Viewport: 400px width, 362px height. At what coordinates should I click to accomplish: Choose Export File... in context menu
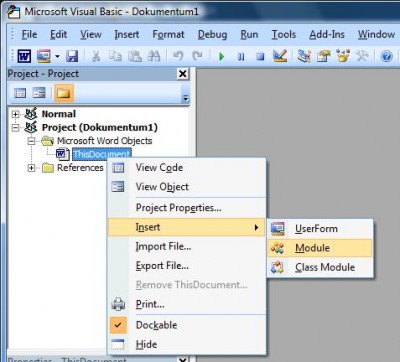187,266
